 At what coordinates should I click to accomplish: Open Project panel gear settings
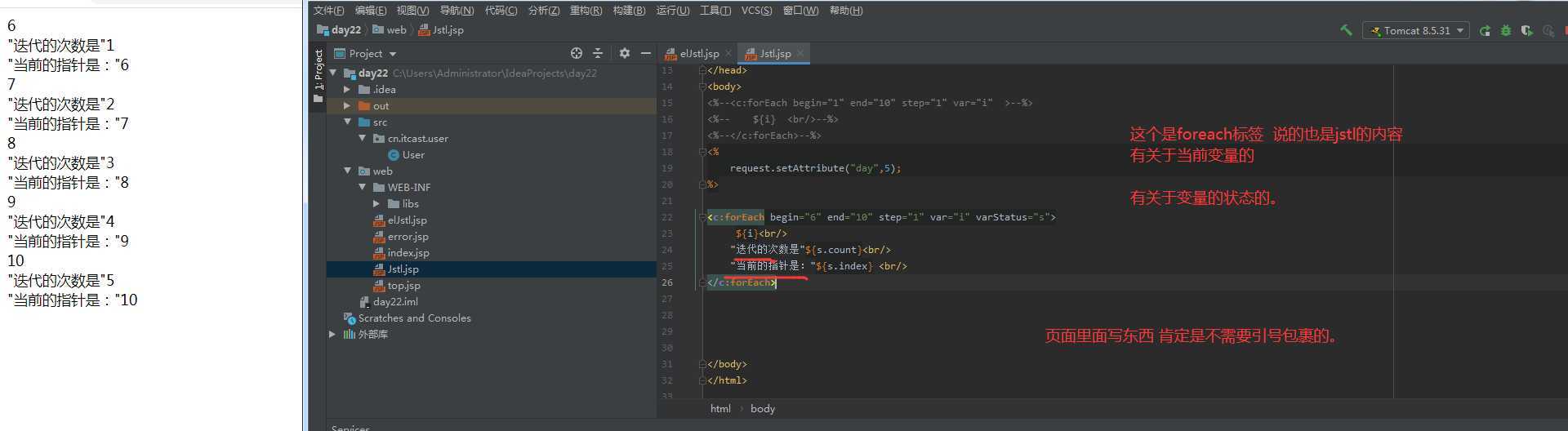[x=625, y=53]
